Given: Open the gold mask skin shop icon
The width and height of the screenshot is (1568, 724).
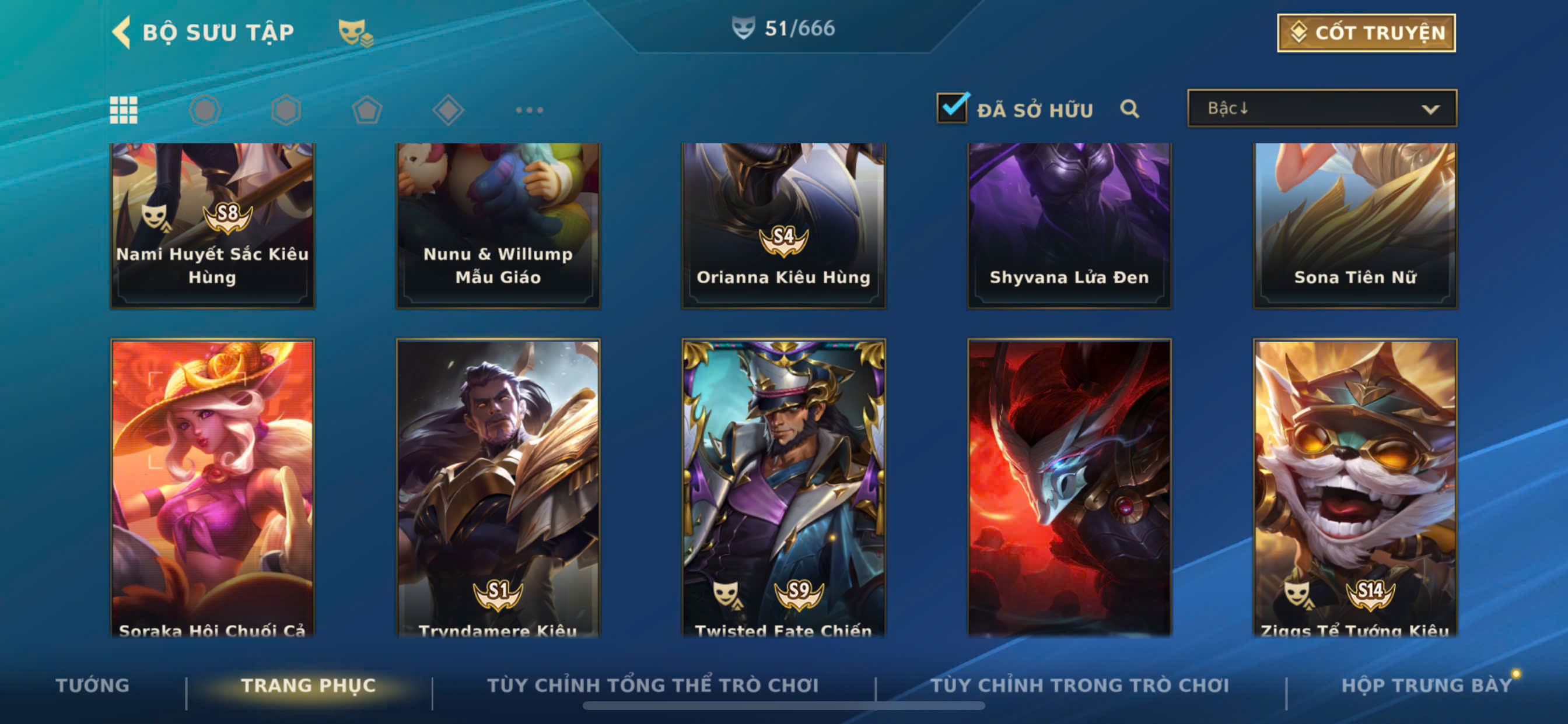Looking at the screenshot, I should pos(355,33).
